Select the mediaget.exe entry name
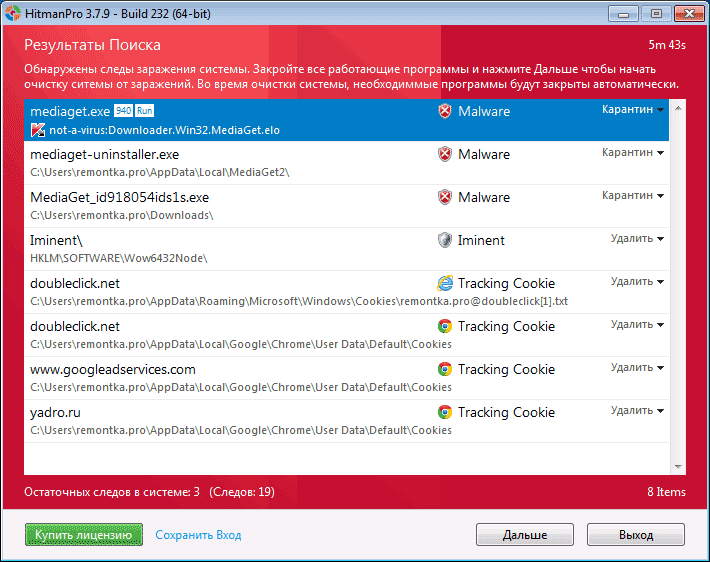710x562 pixels. 70,111
